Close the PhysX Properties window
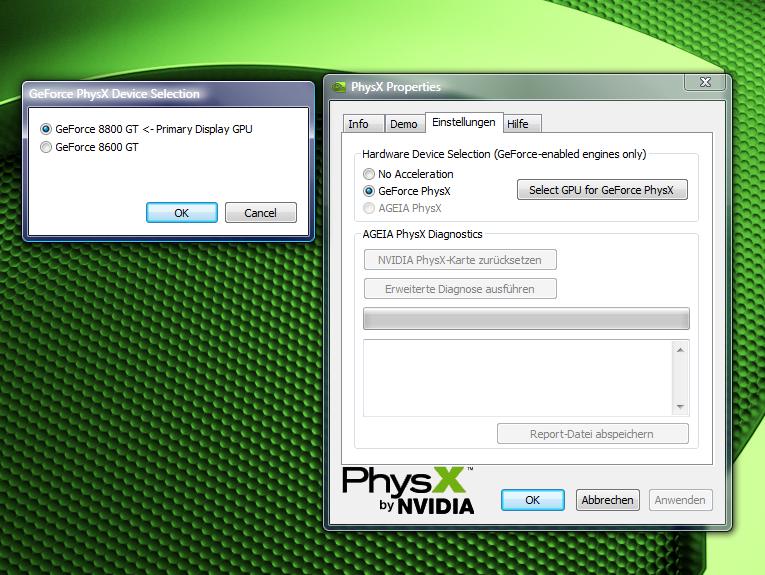 [705, 82]
